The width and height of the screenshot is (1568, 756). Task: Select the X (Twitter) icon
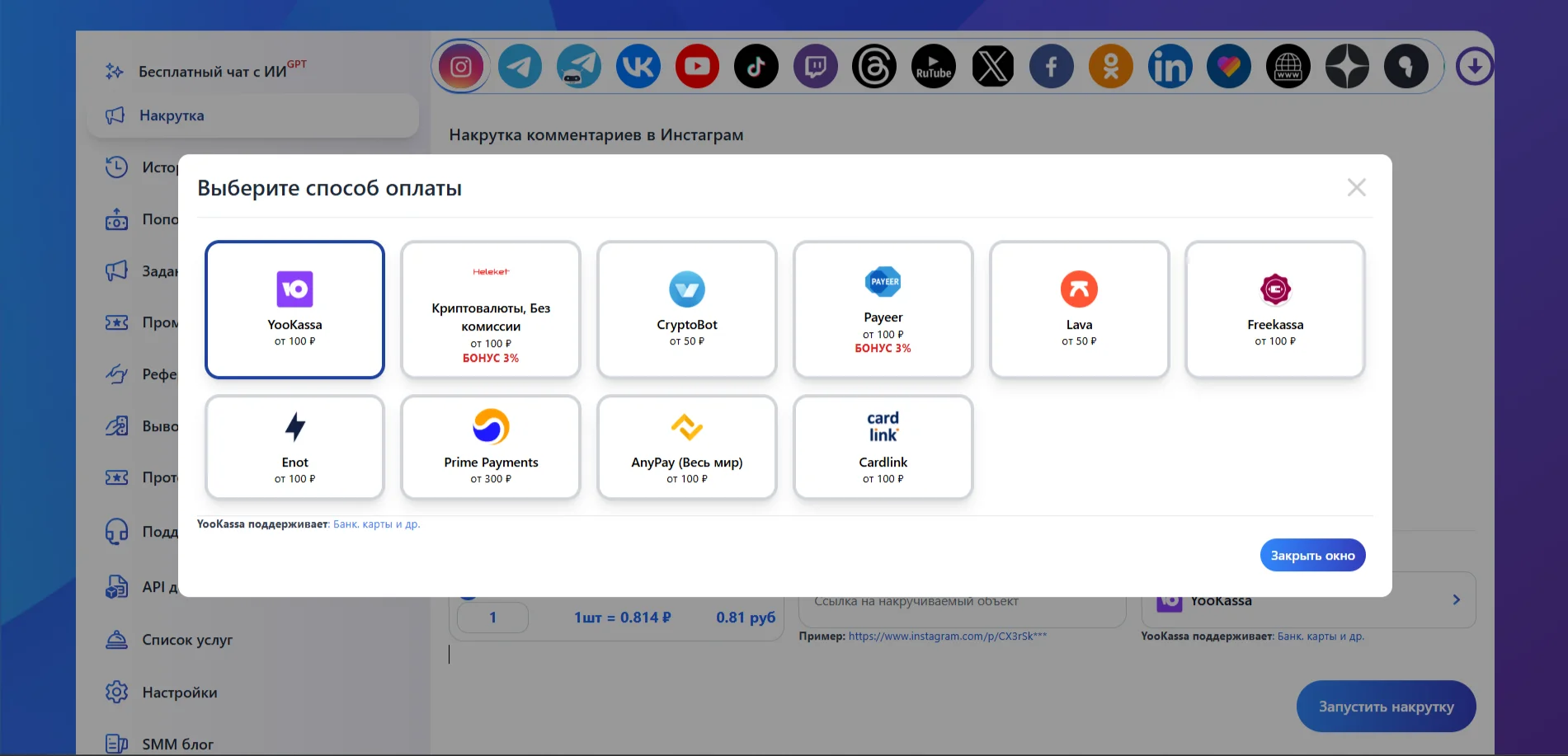993,66
